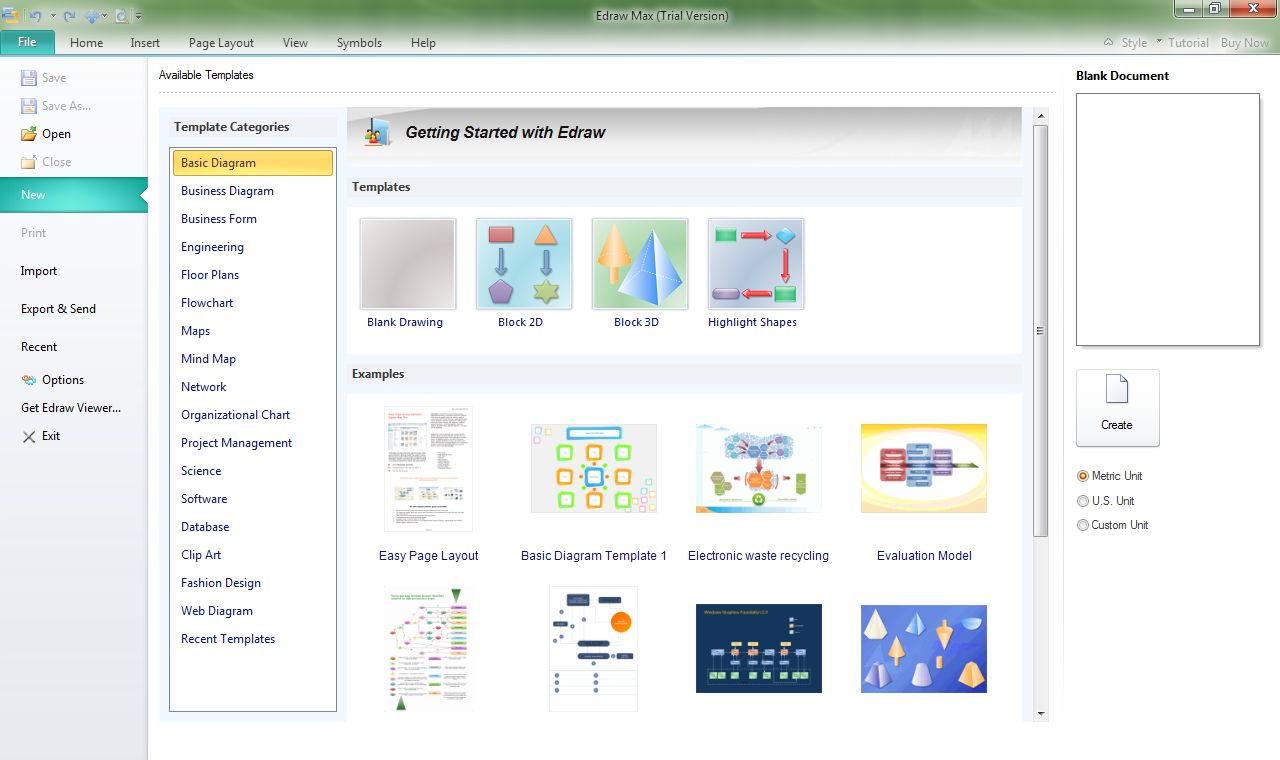The image size is (1280, 760).
Task: Choose the Blank Drawing template icon
Action: pos(408,264)
